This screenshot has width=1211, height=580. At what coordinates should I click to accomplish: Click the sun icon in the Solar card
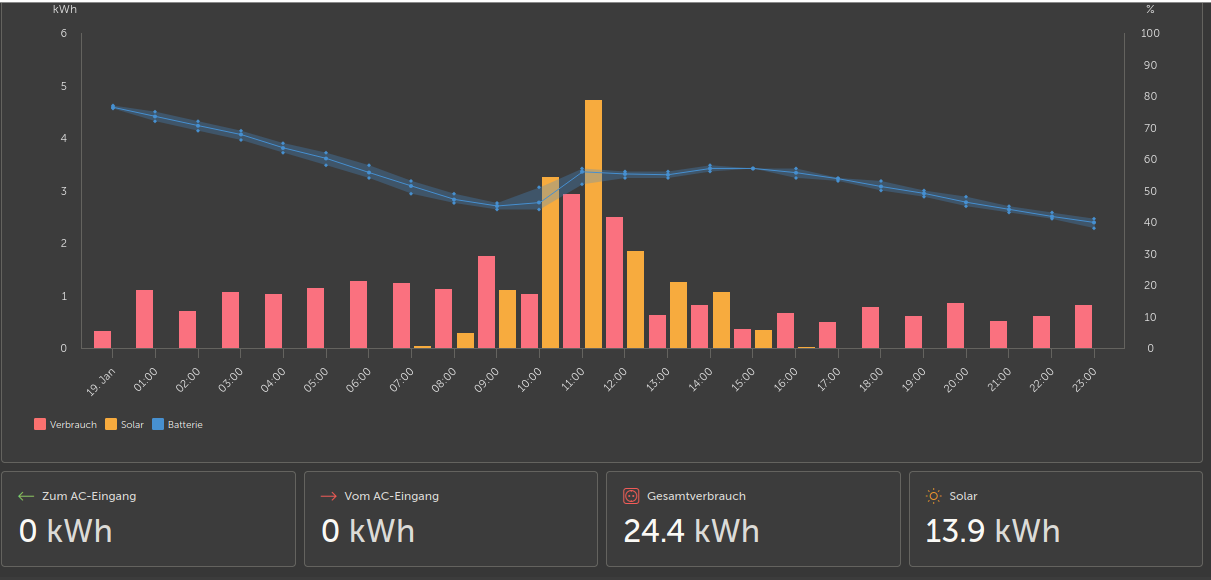pos(934,496)
